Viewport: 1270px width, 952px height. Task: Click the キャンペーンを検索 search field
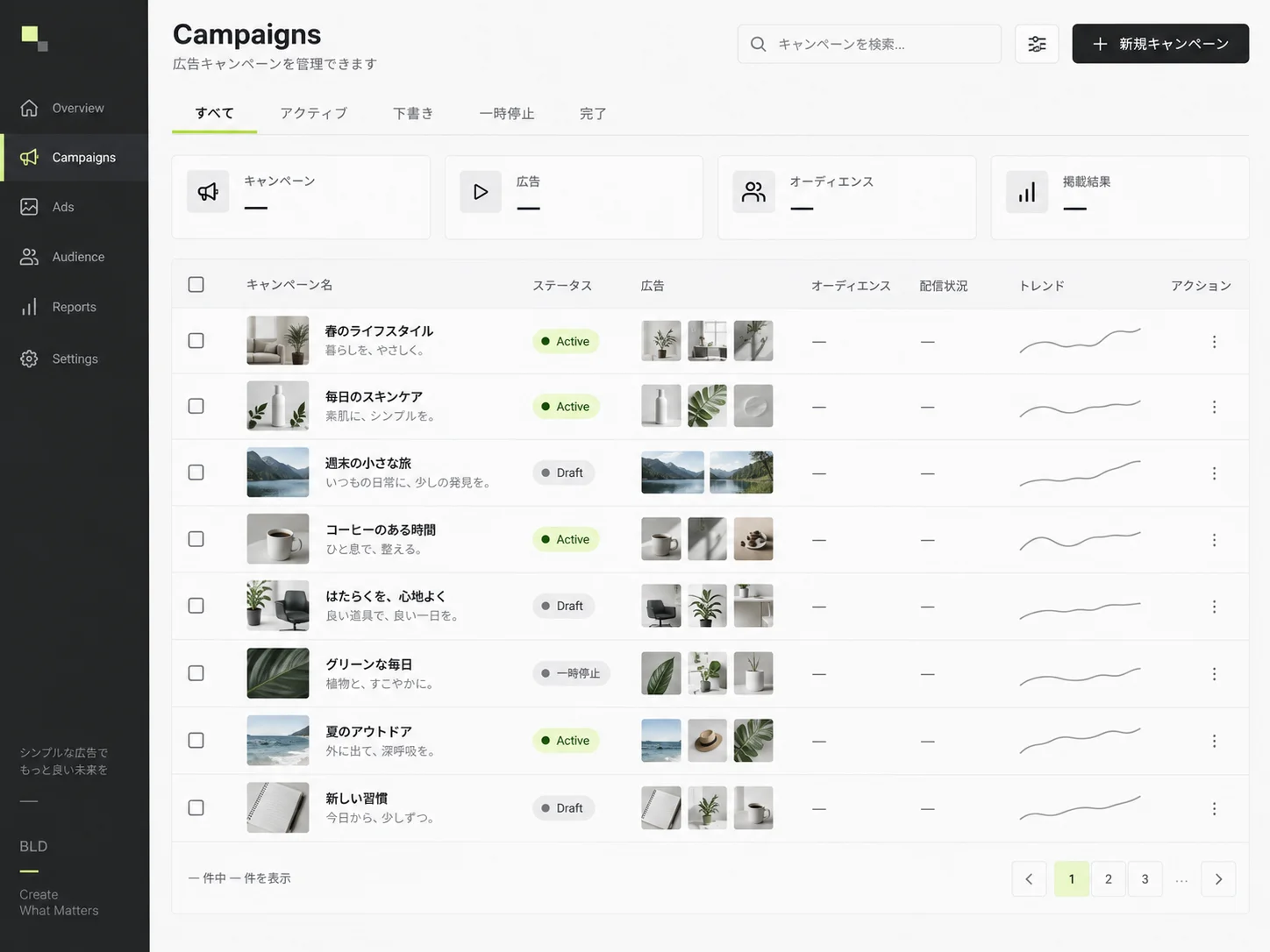point(869,44)
